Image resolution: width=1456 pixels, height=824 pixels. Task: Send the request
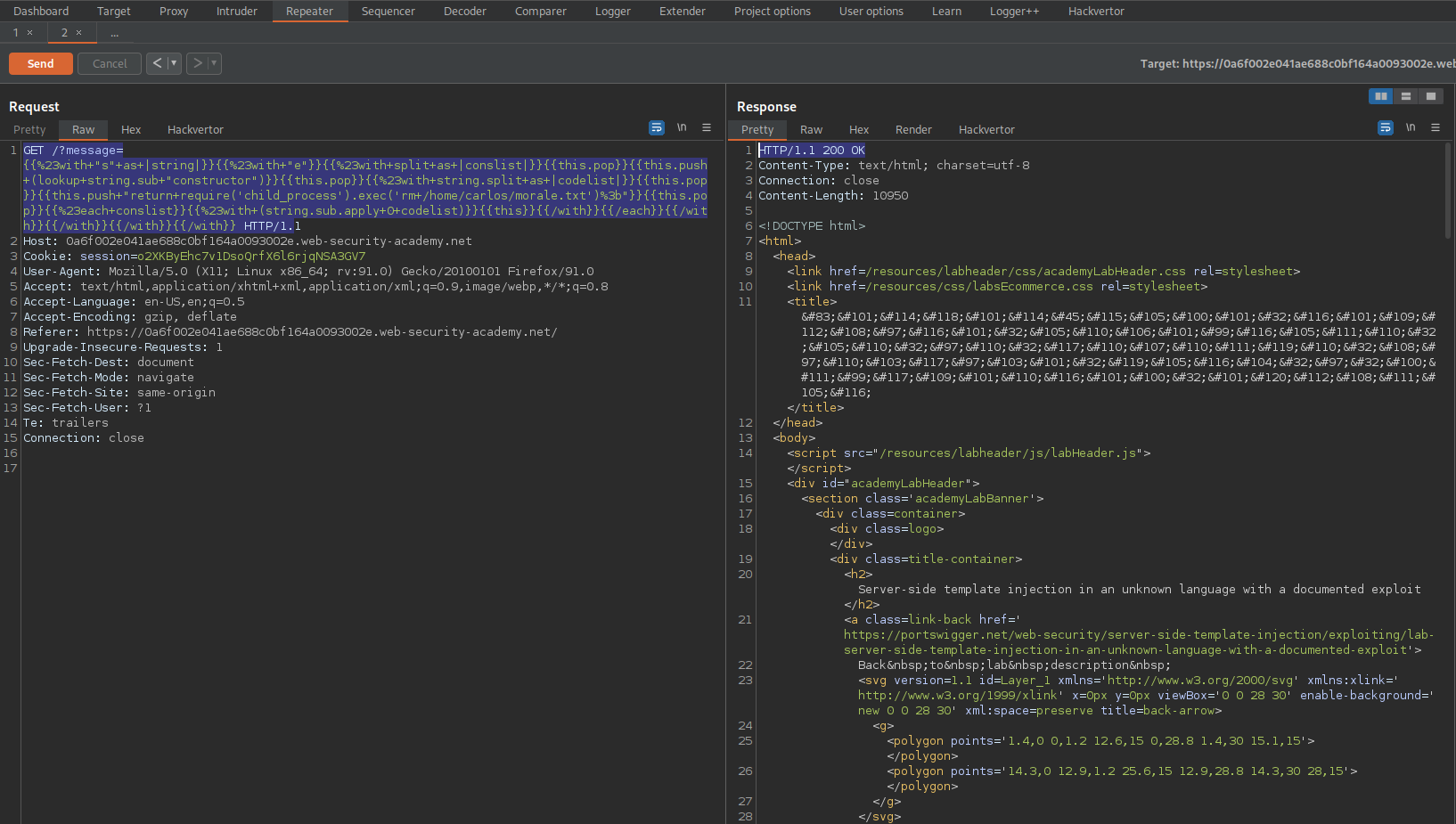pos(41,63)
